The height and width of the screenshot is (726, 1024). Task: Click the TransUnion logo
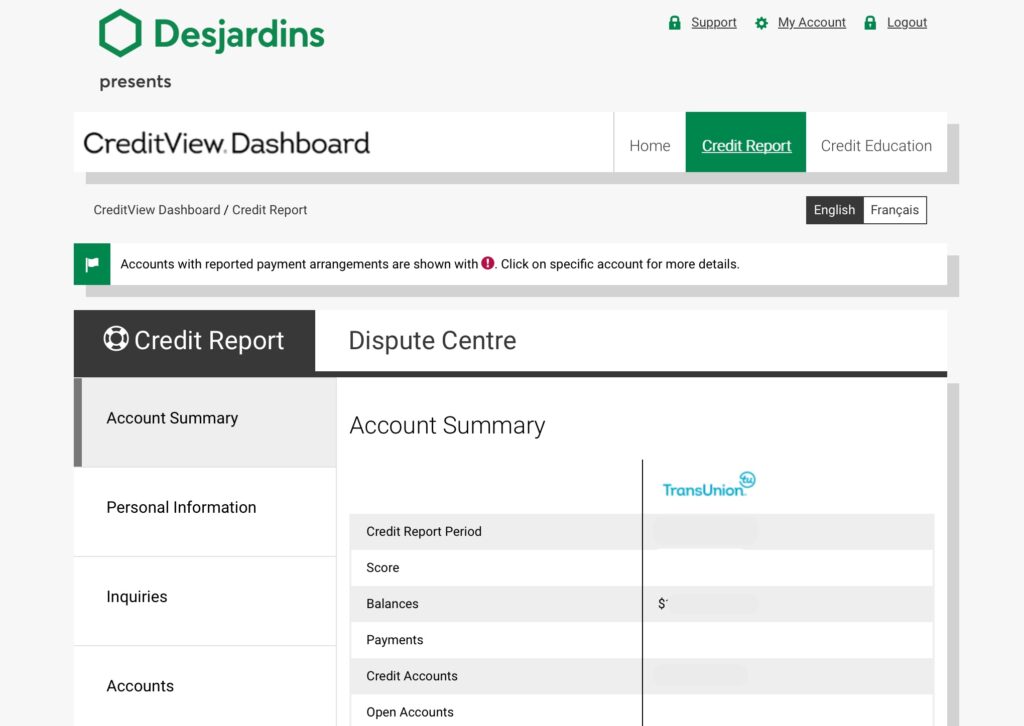[708, 485]
